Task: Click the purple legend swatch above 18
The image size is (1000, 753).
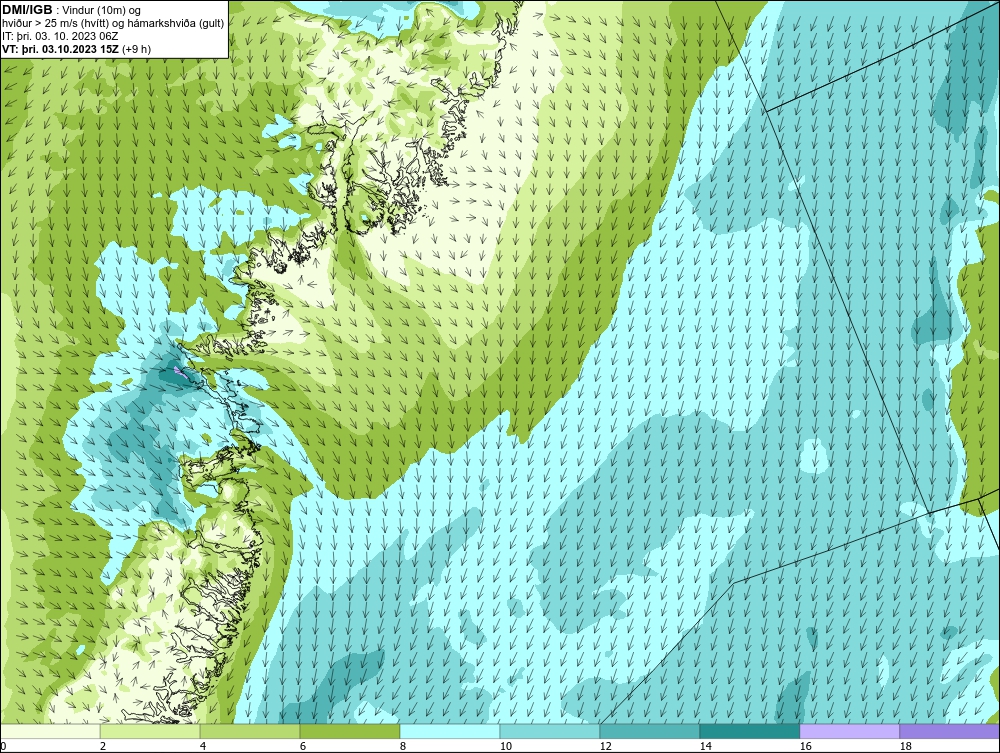Action: click(949, 731)
